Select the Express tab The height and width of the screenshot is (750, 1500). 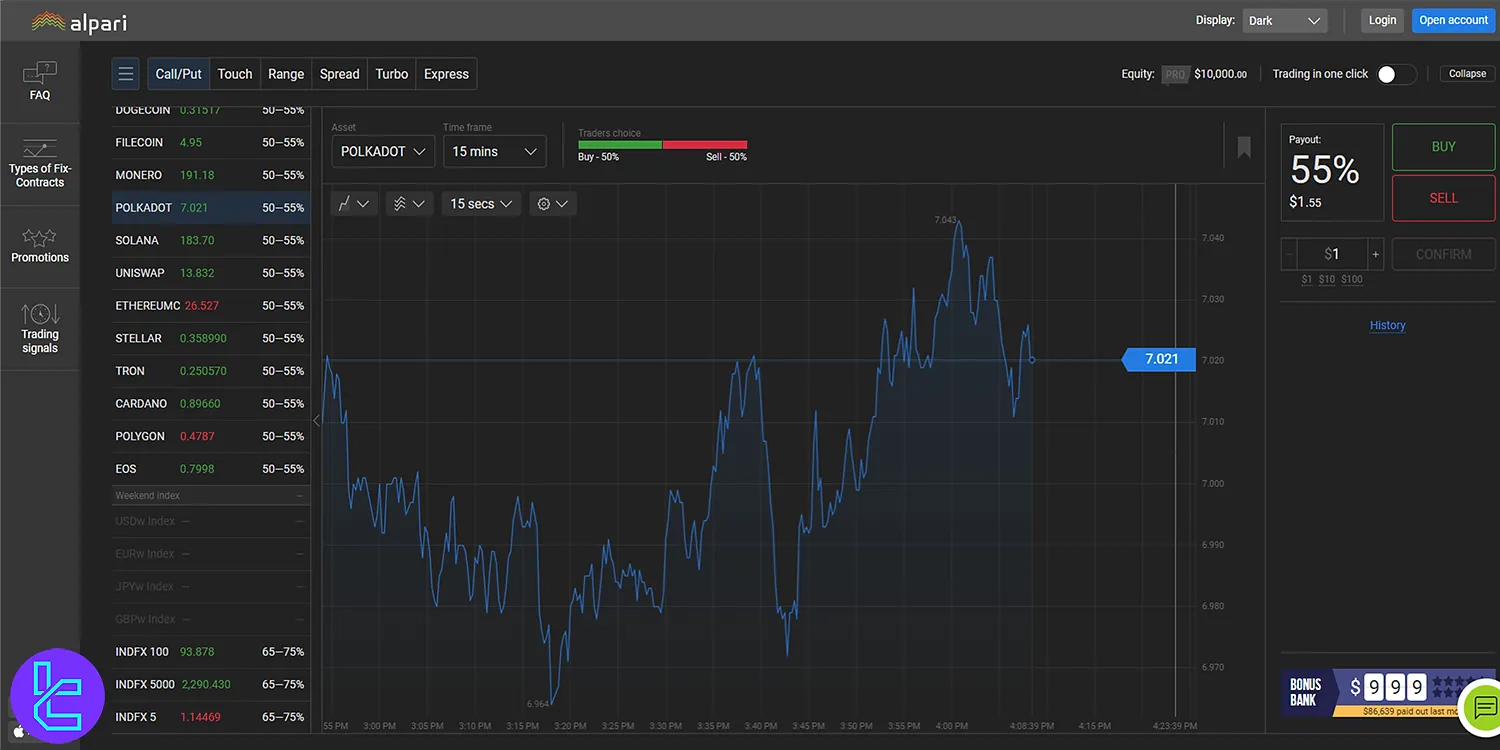[446, 74]
